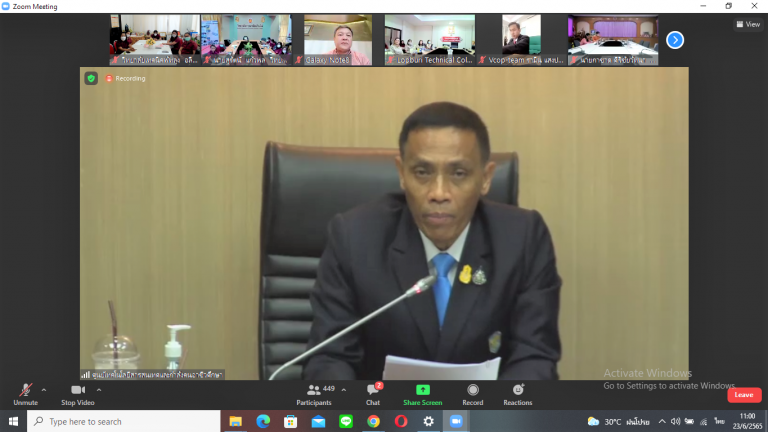This screenshot has width=768, height=432.
Task: Expand audio options arrow beside Unmute
Action: coord(44,390)
